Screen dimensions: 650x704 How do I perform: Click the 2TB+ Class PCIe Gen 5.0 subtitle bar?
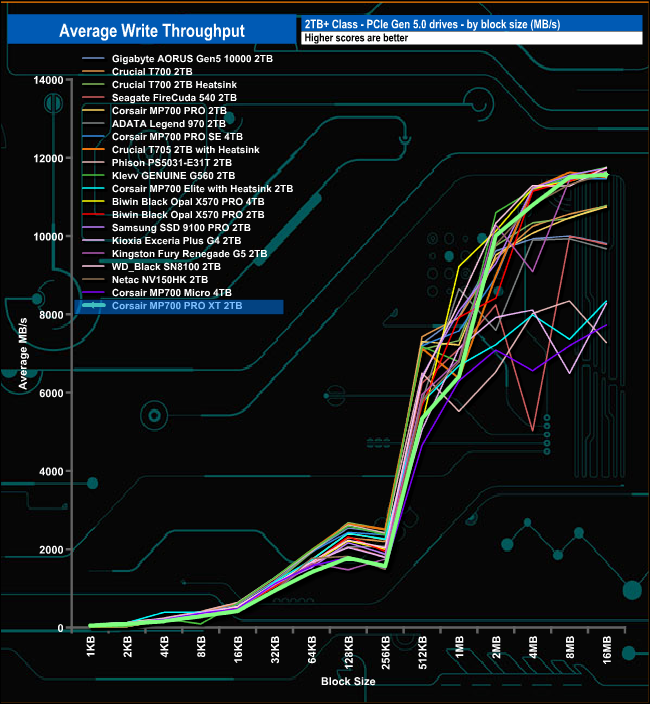[470, 23]
